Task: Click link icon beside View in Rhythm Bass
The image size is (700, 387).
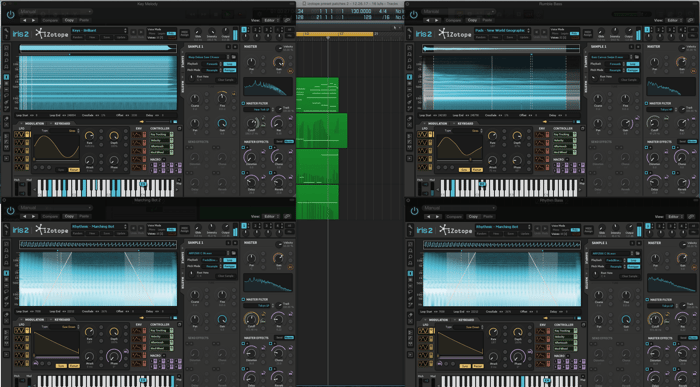Action: 690,216
